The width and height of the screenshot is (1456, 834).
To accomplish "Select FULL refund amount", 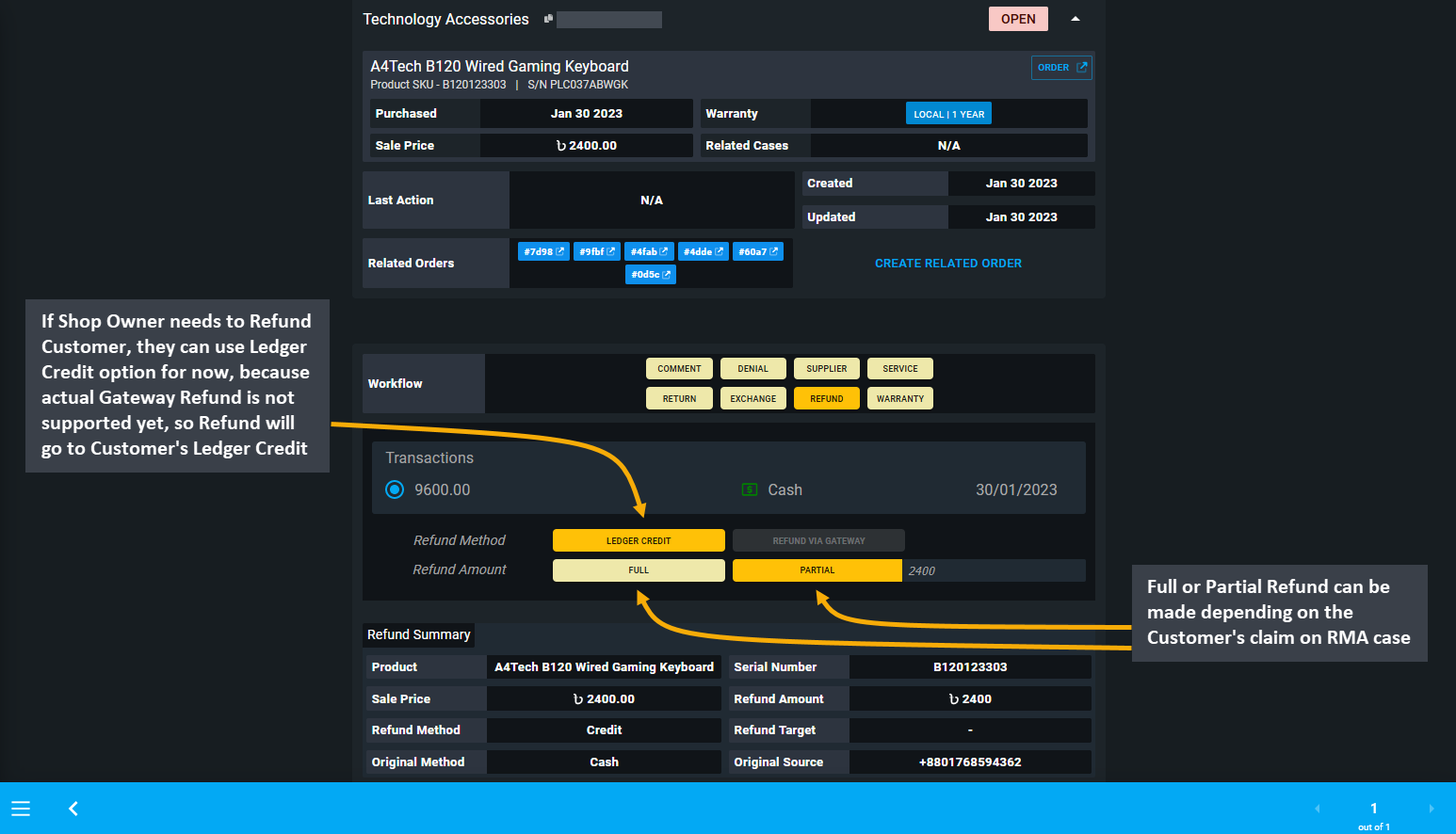I will pyautogui.click(x=639, y=570).
